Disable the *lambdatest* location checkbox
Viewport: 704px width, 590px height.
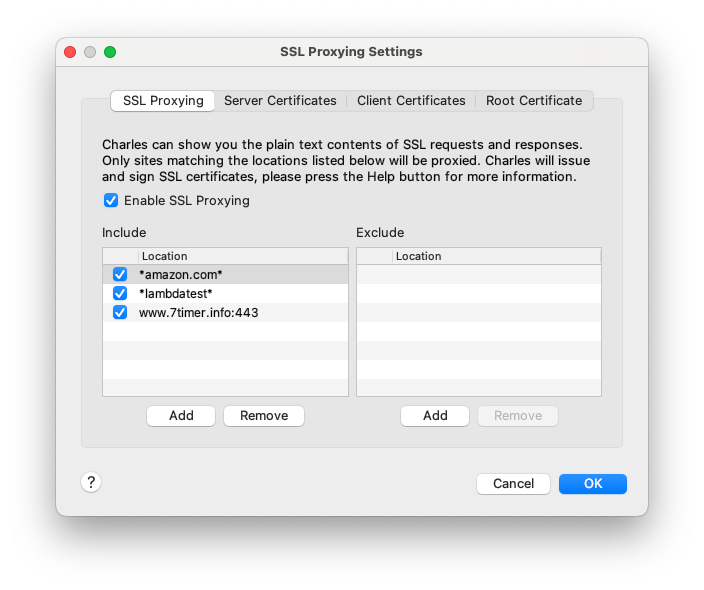120,293
